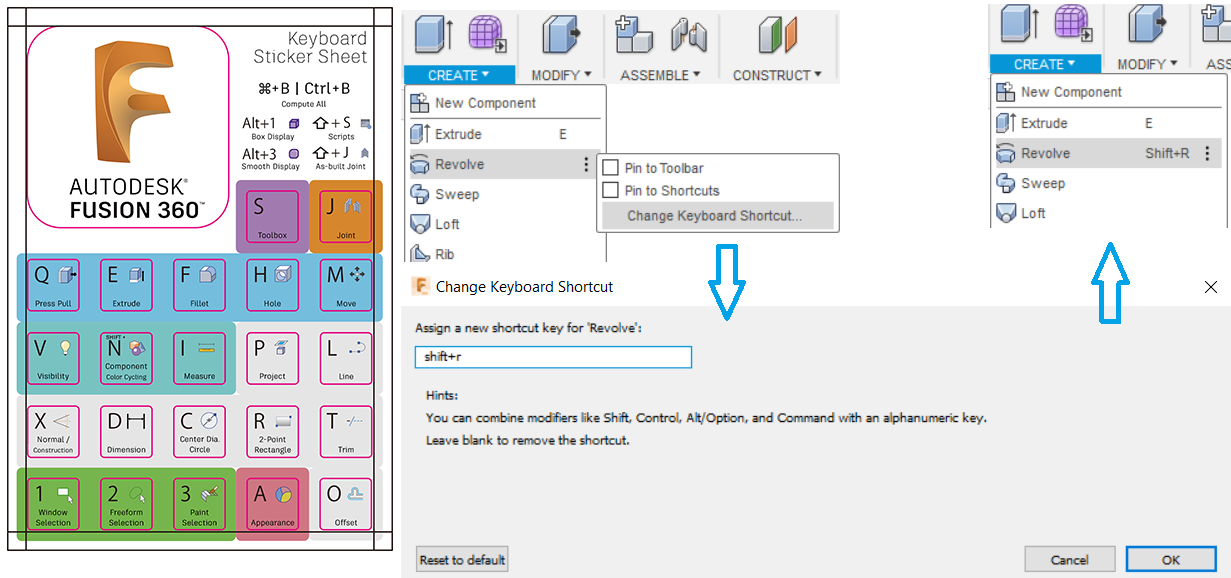This screenshot has width=1231, height=578.
Task: Click 2-Point Rectangle R sticker
Action: point(272,431)
